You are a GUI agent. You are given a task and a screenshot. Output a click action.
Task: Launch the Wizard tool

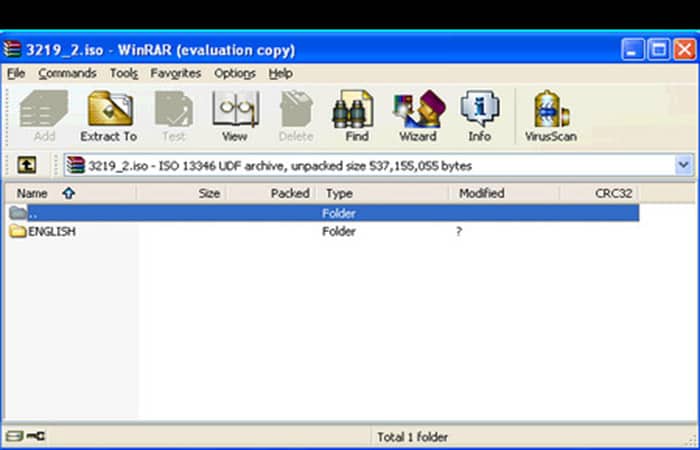[418, 116]
